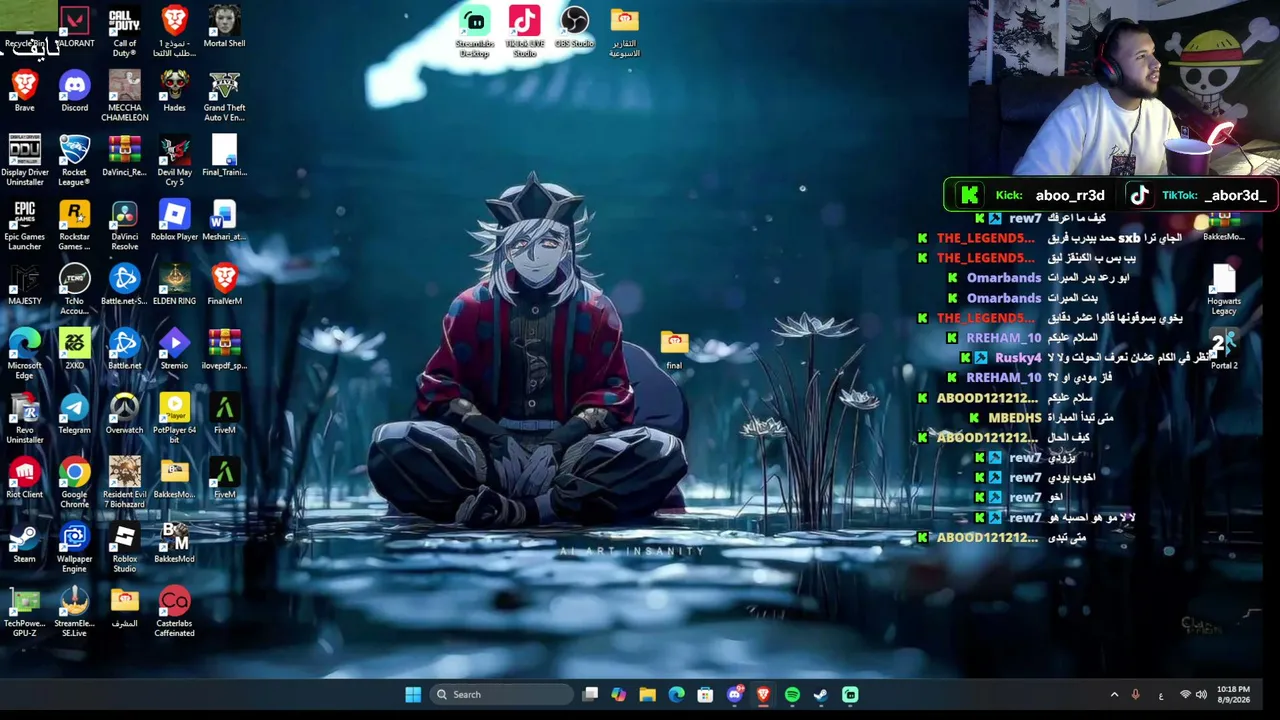Select the Steam shortcut on the desktop
Image resolution: width=1280 pixels, height=720 pixels.
[x=25, y=543]
